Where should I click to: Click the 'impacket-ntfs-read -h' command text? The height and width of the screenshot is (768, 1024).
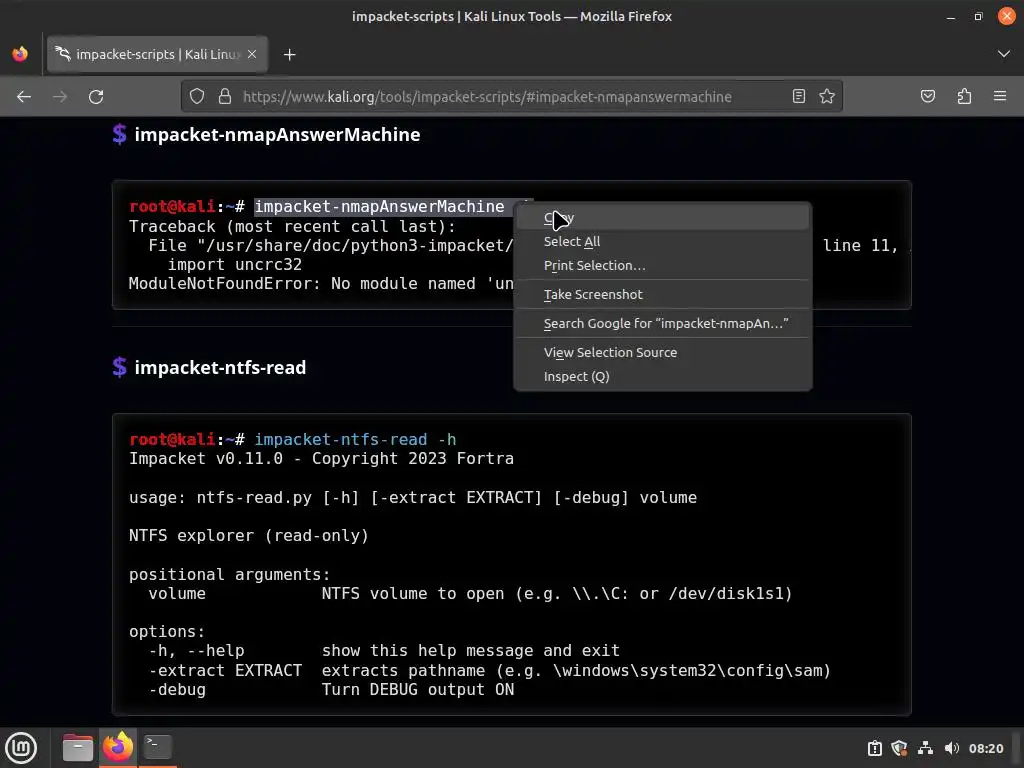coord(355,440)
